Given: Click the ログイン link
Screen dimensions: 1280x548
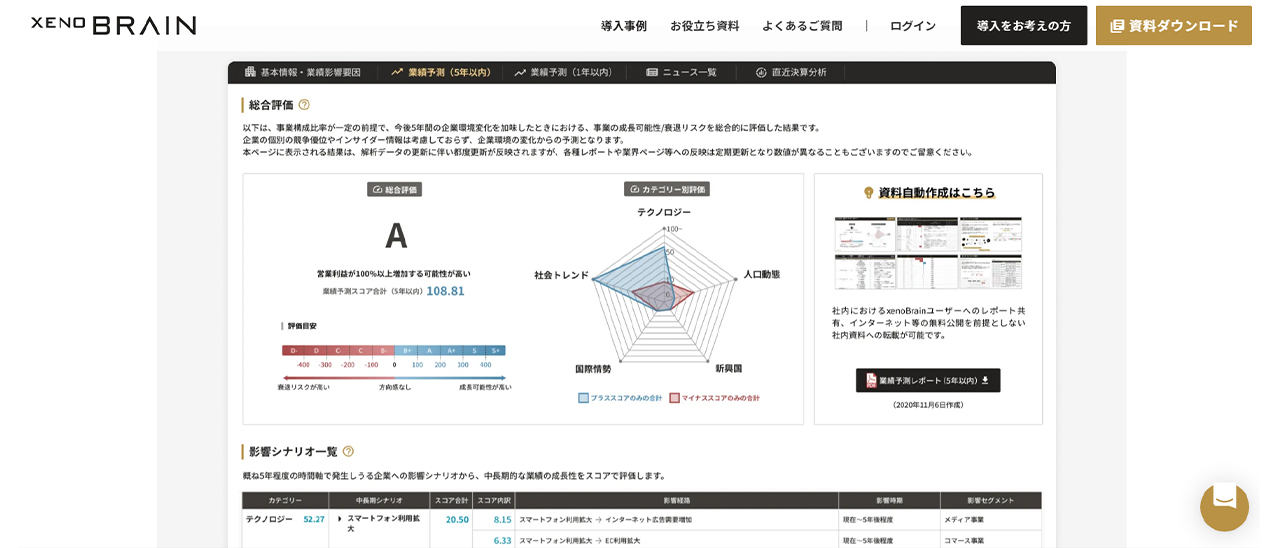Looking at the screenshot, I should (912, 26).
